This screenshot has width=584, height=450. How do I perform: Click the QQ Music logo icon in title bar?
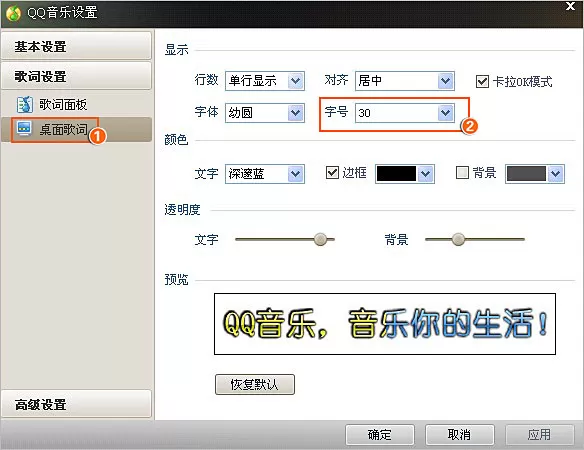[13, 13]
